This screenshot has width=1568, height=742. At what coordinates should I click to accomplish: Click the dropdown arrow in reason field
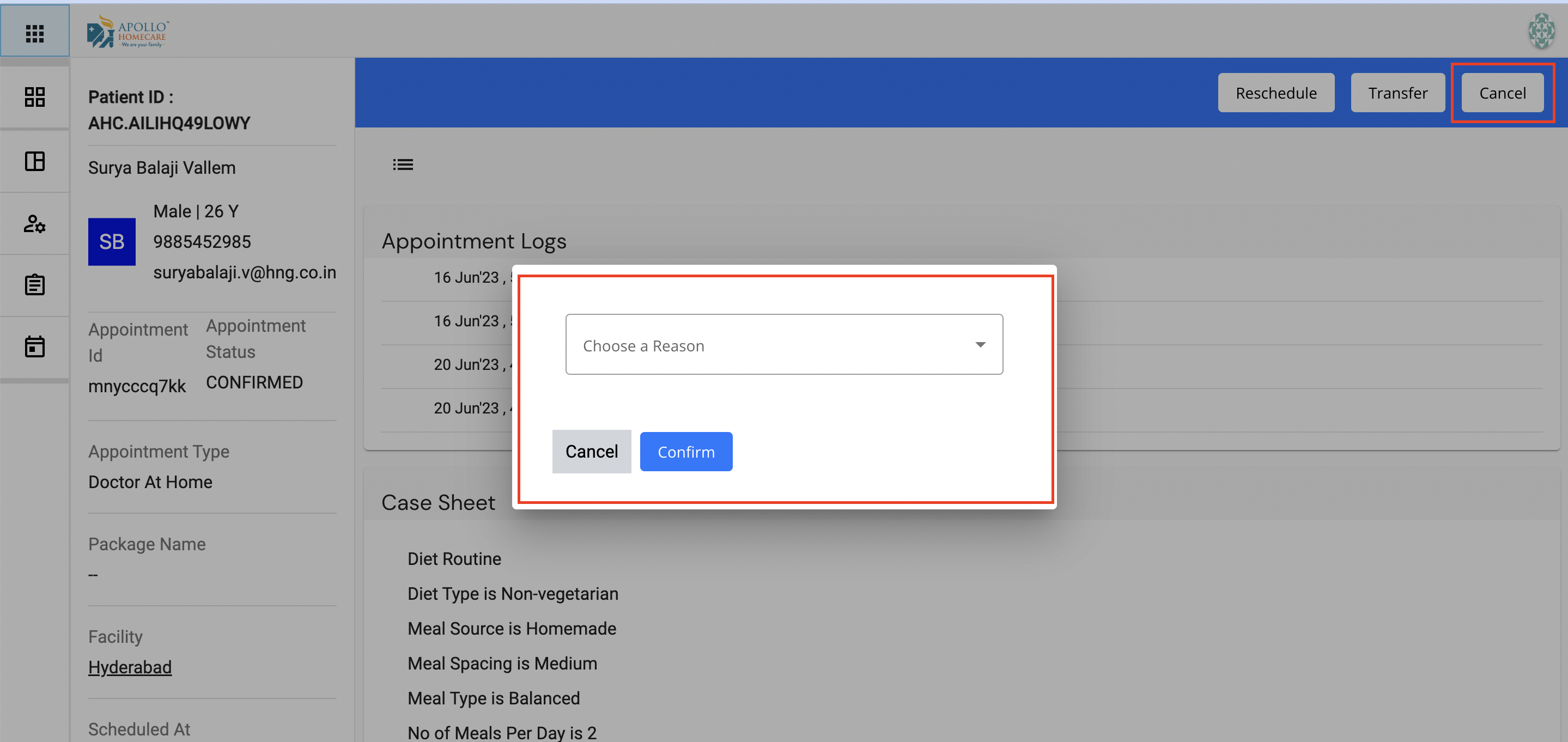(980, 344)
